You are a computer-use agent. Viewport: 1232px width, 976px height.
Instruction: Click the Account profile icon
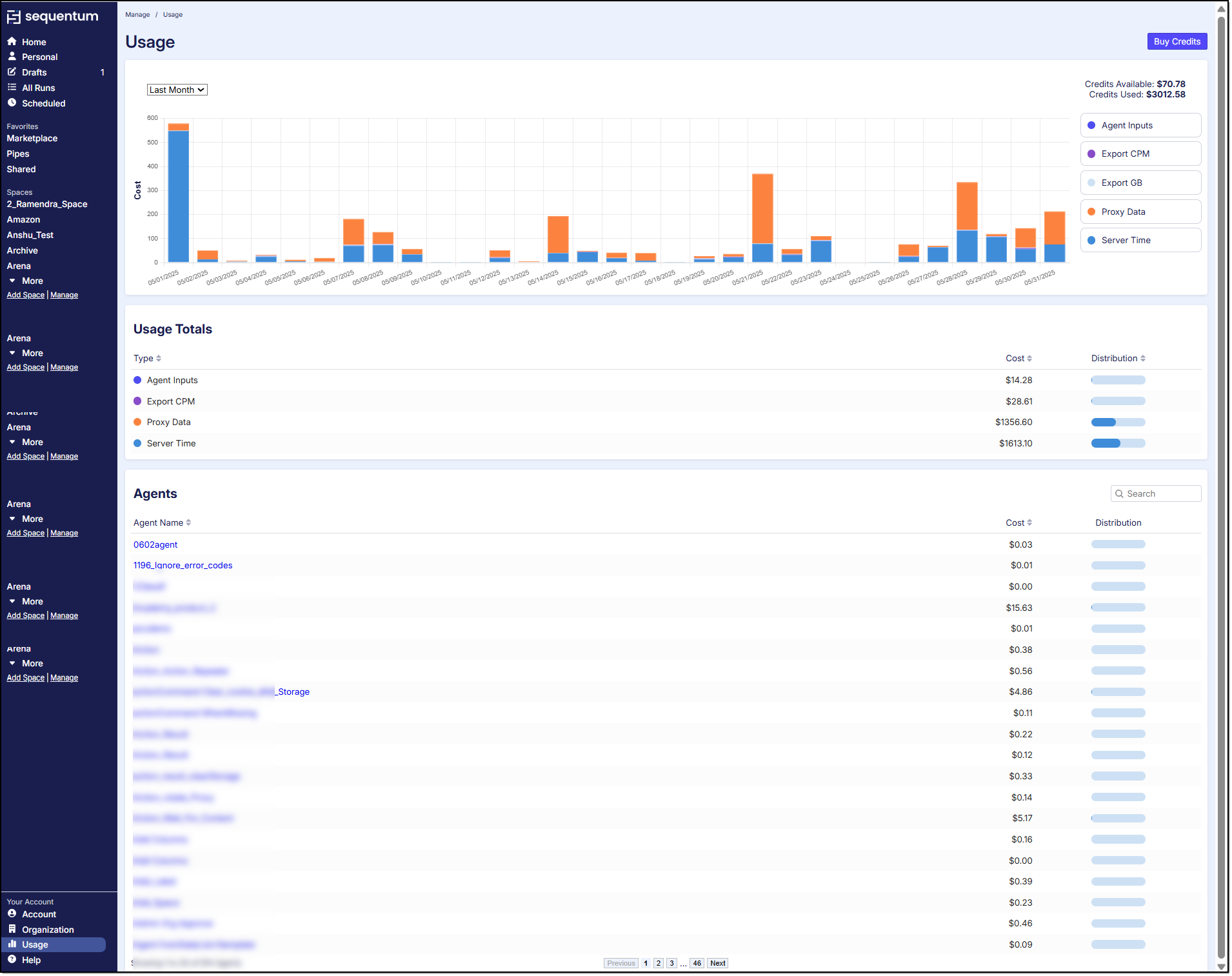tap(12, 913)
